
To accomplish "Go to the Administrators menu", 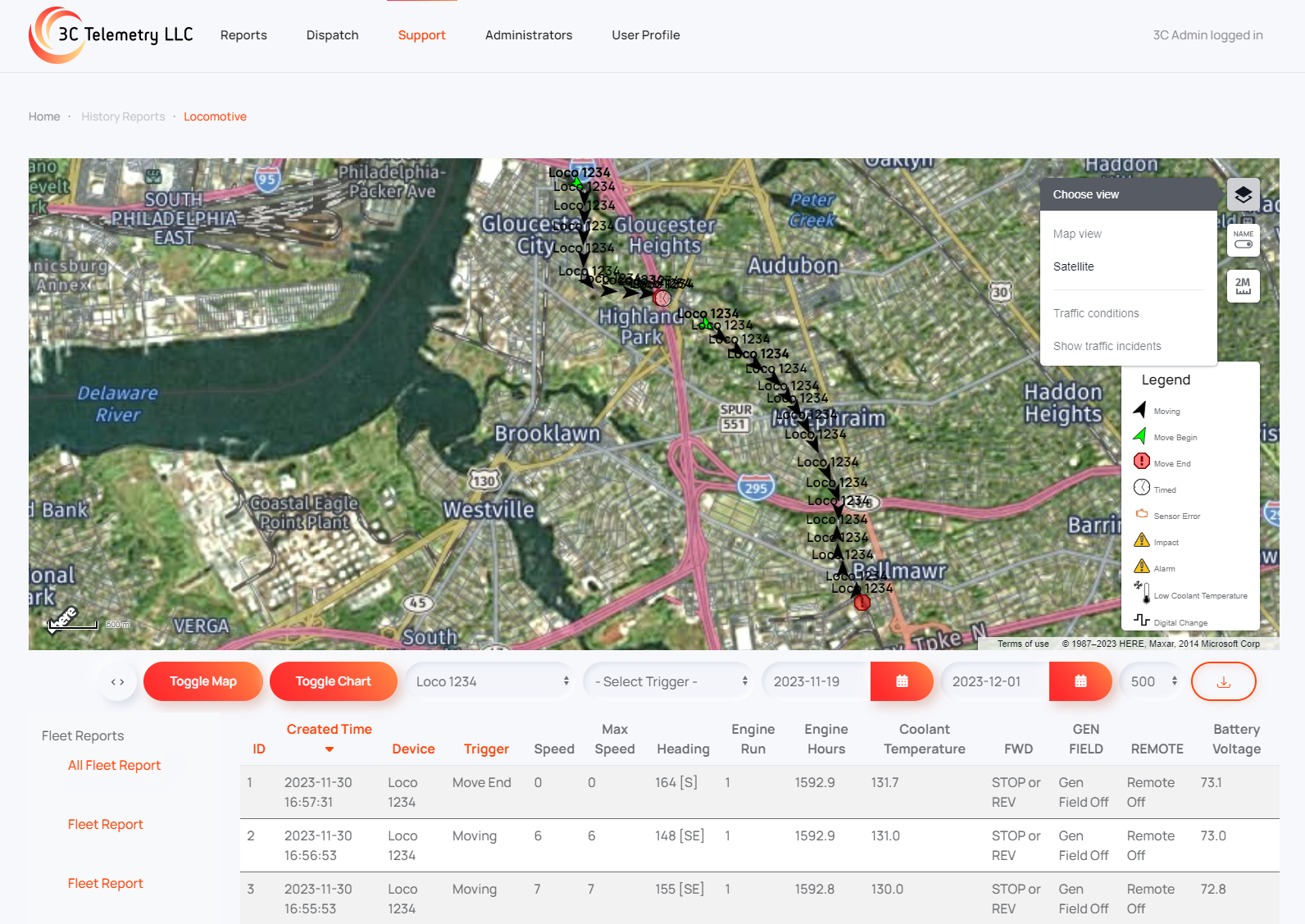I will coord(528,35).
